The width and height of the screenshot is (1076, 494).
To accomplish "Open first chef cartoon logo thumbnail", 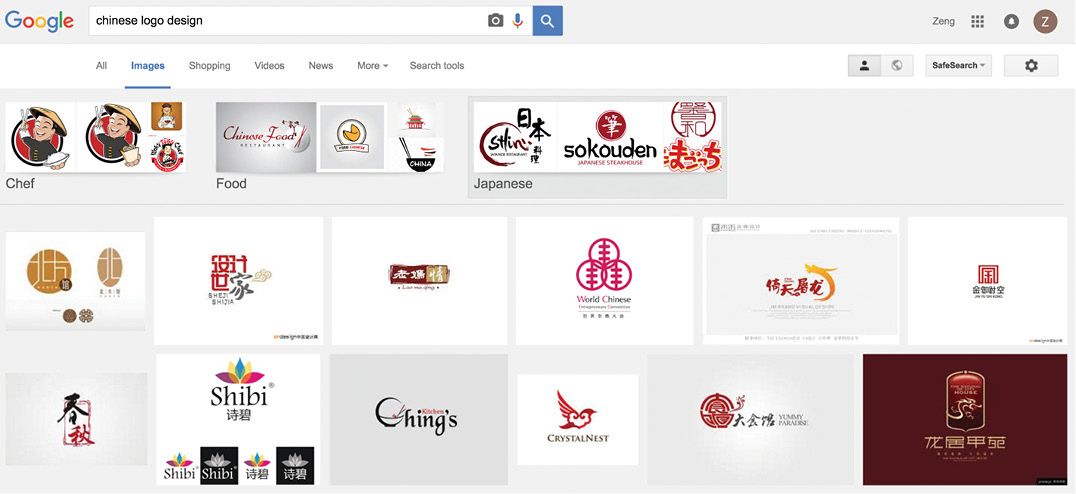I will [x=40, y=137].
